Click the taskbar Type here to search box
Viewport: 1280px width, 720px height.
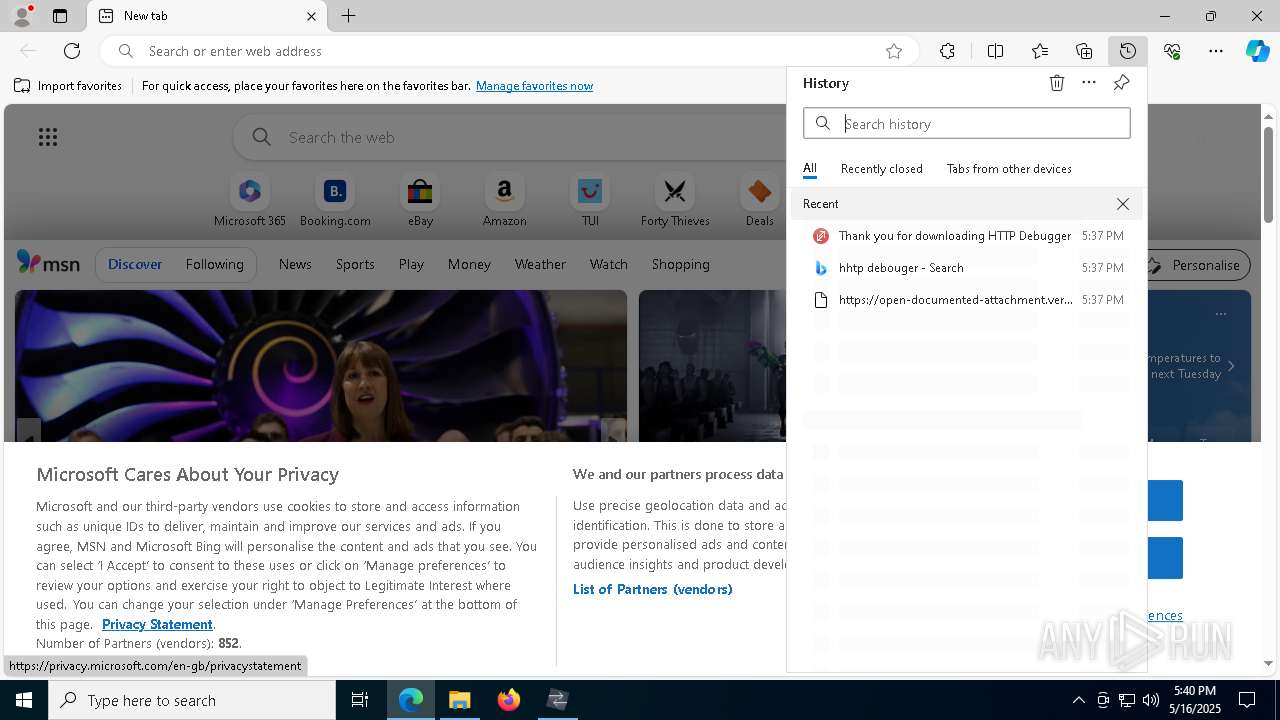click(x=192, y=700)
